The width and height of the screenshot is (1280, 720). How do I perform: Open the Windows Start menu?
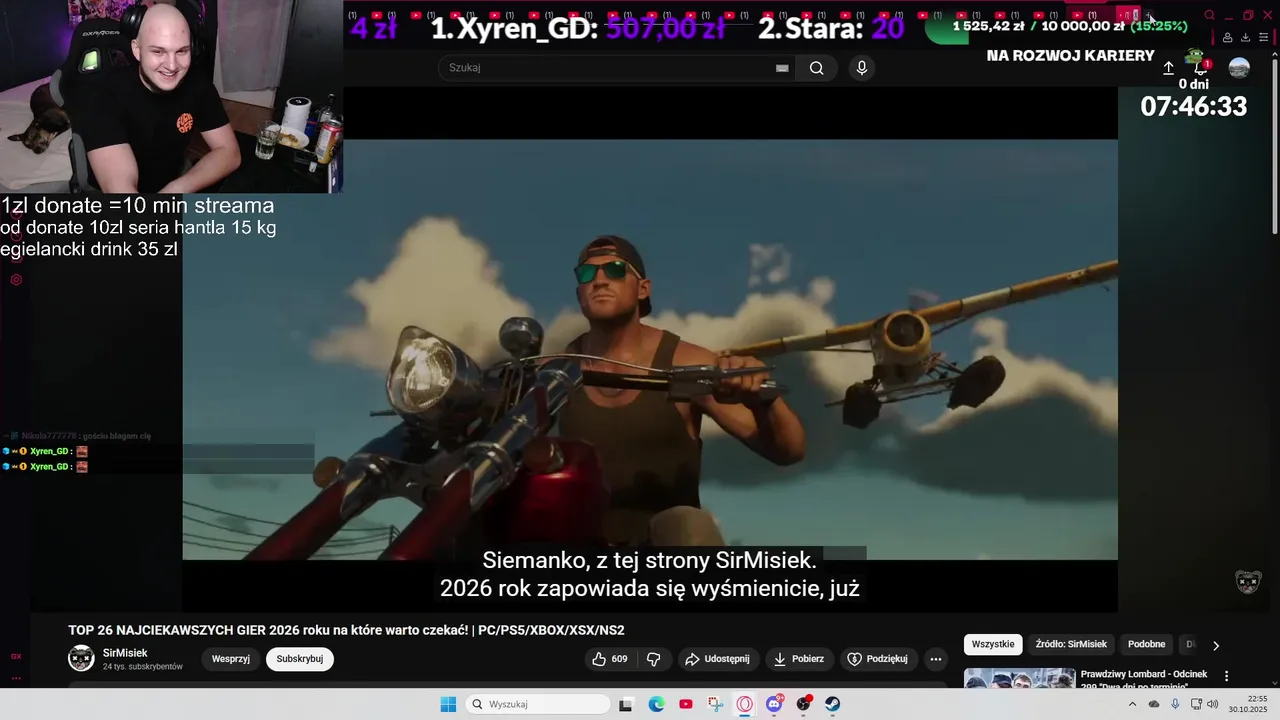click(448, 704)
